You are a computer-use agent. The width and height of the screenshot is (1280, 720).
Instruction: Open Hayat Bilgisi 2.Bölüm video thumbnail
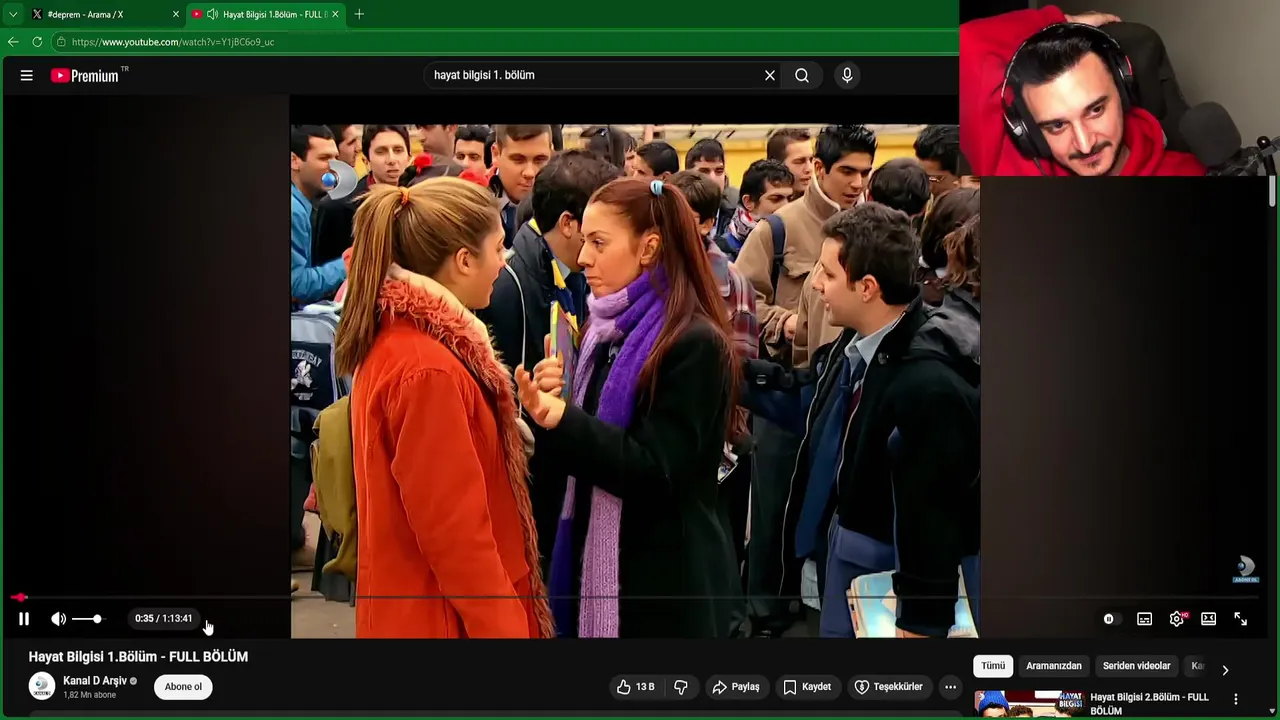click(x=1029, y=704)
